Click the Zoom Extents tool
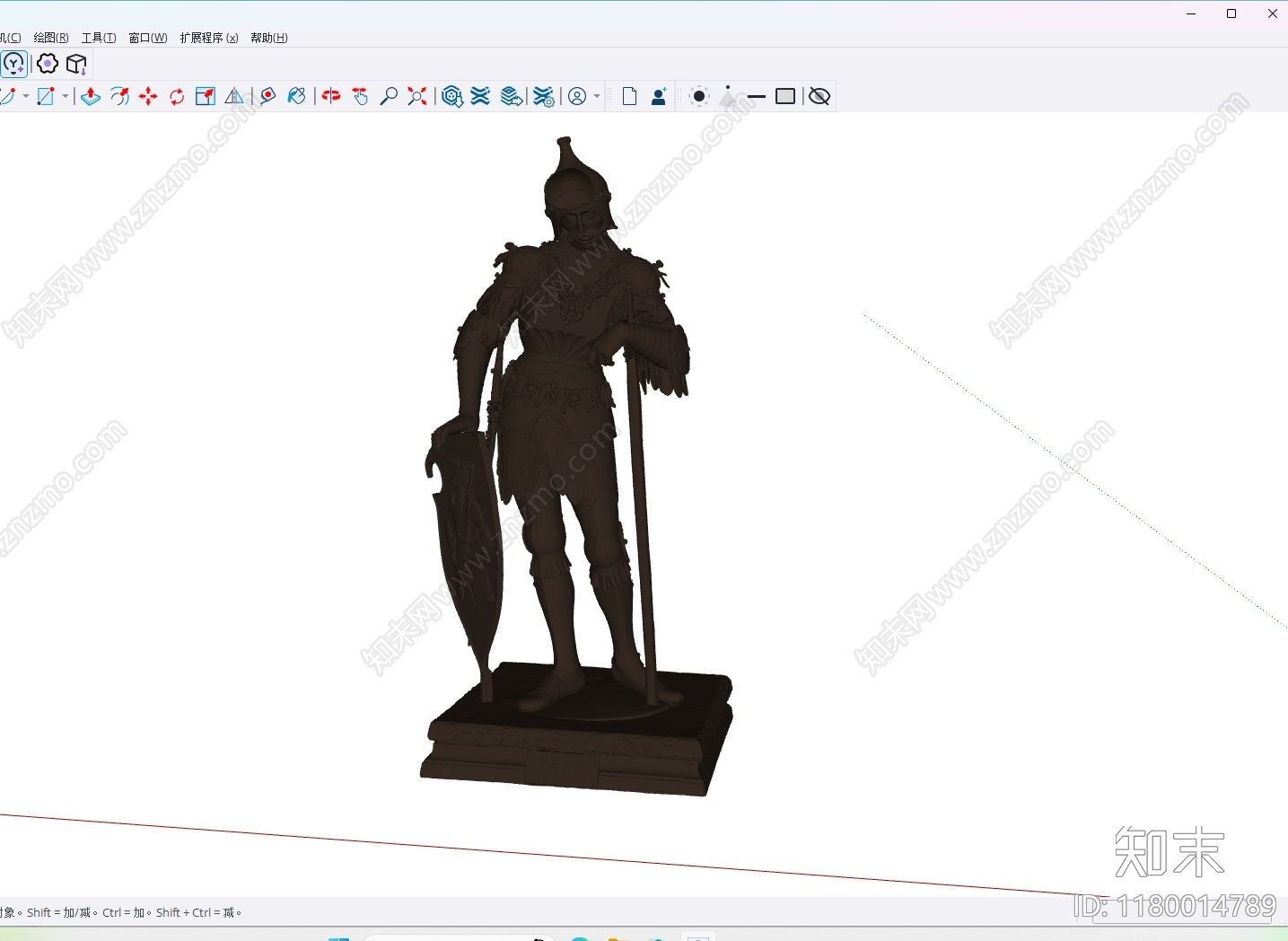1288x941 pixels. point(417,96)
